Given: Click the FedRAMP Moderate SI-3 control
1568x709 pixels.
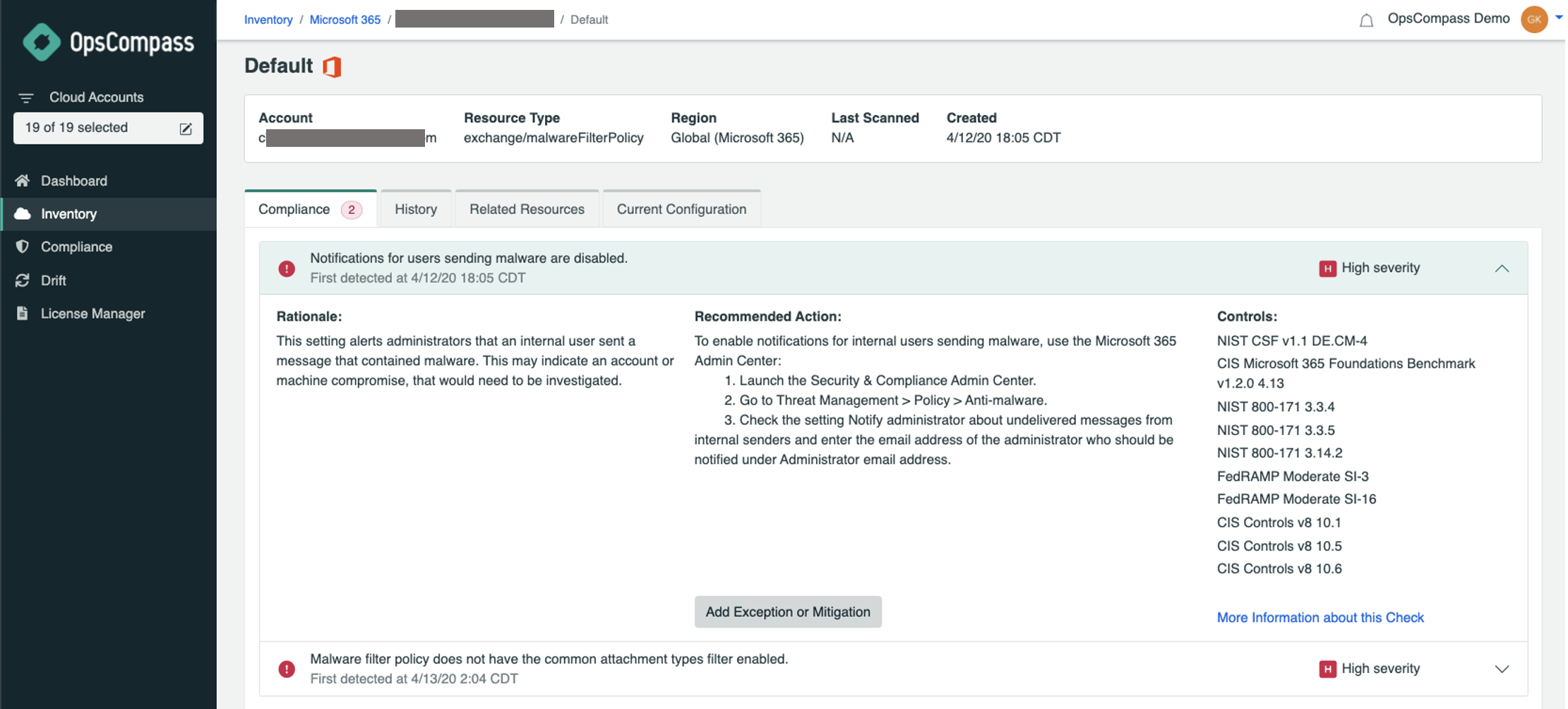Looking at the screenshot, I should (1293, 476).
